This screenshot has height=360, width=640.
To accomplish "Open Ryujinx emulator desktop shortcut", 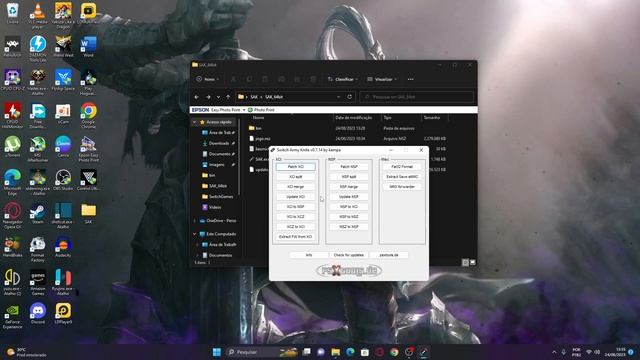I will point(63,282).
